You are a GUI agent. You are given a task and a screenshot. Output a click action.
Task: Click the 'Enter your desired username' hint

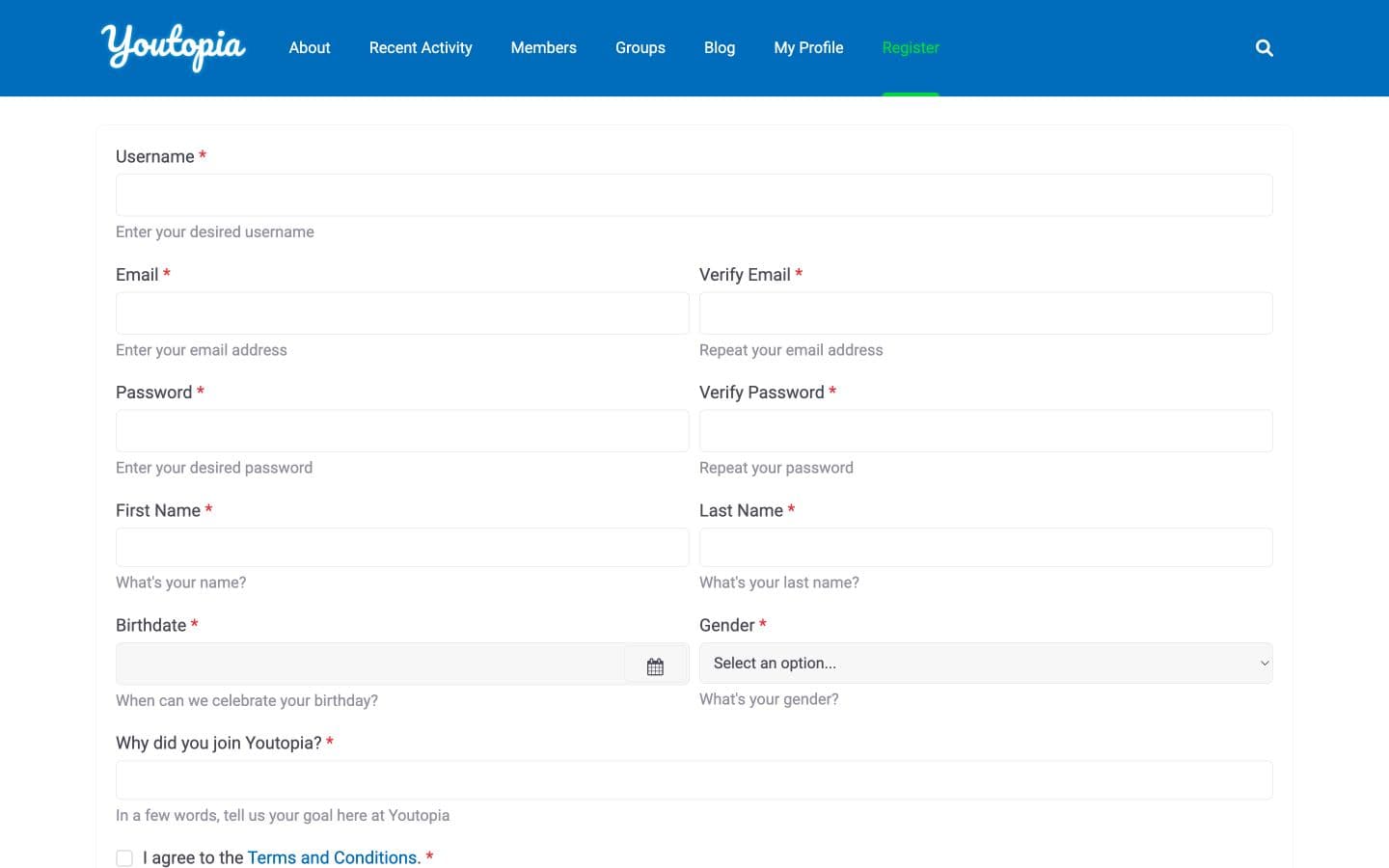(x=215, y=231)
